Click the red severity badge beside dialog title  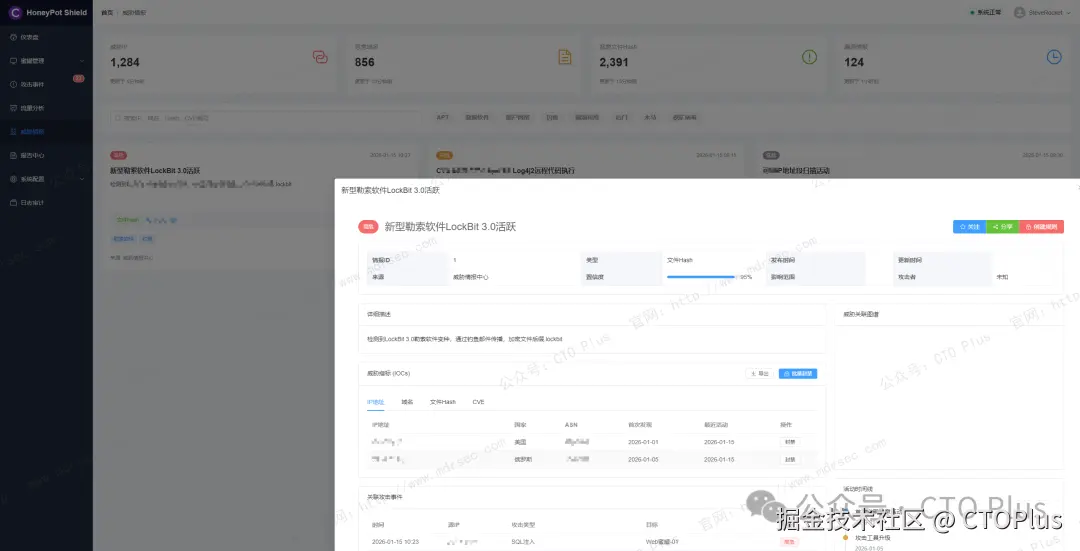[368, 227]
